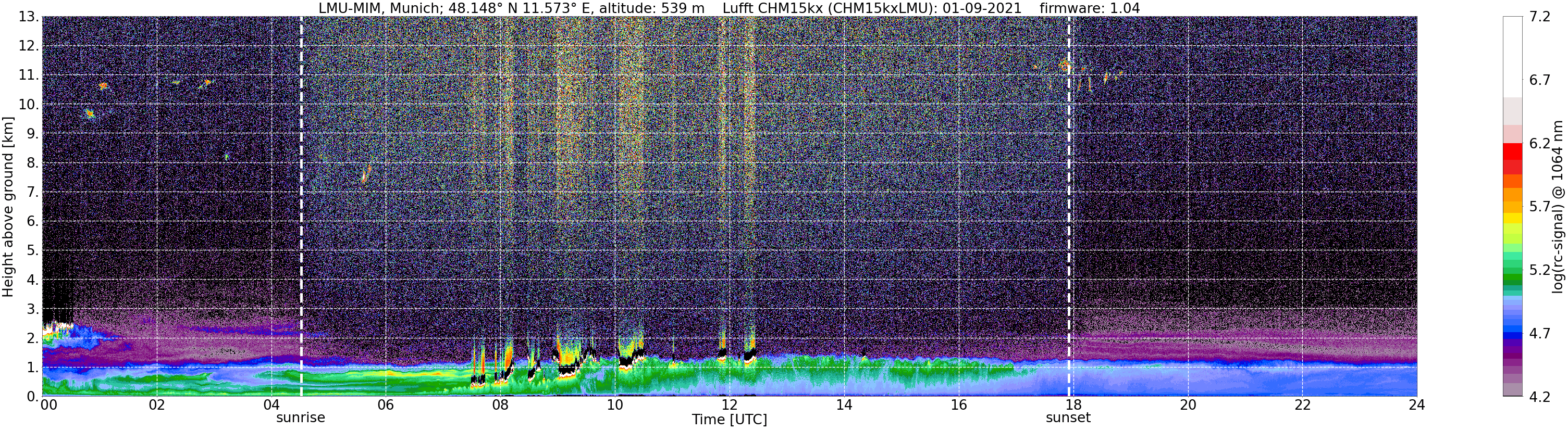Click the x-axis tick label 10
Viewport: 1568px width, 430px height.
click(x=615, y=405)
